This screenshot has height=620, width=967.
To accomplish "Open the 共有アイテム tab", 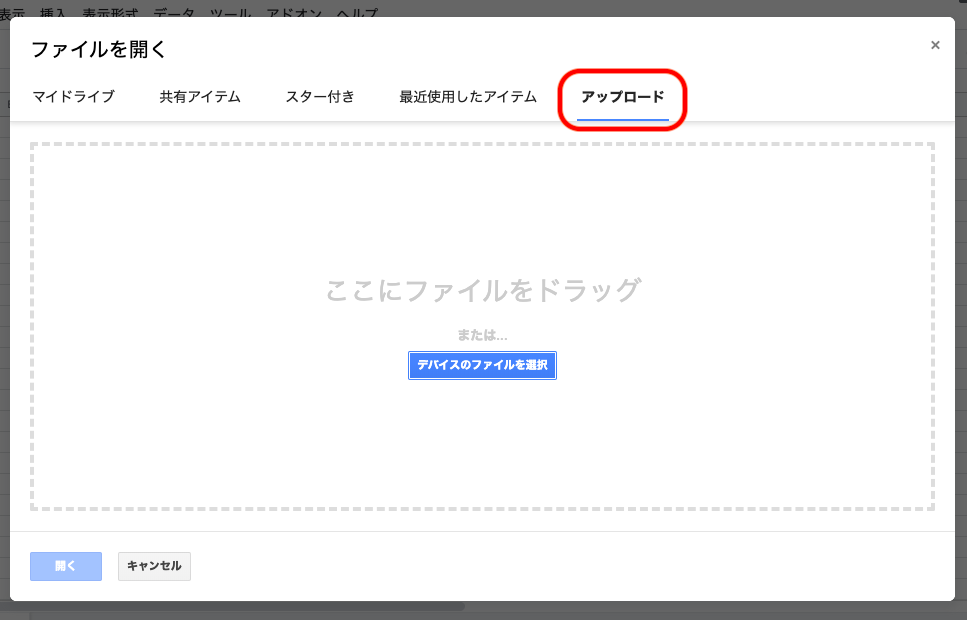I will click(x=200, y=97).
